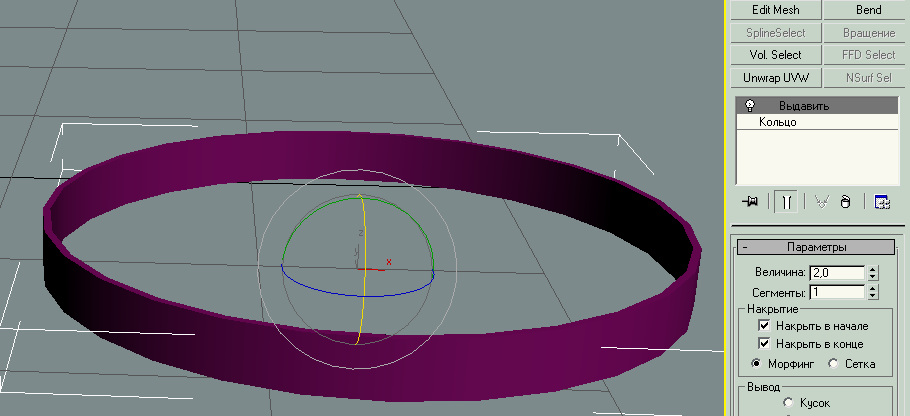Image resolution: width=910 pixels, height=416 pixels.
Task: Select the Морфинг radio button
Action: point(756,363)
